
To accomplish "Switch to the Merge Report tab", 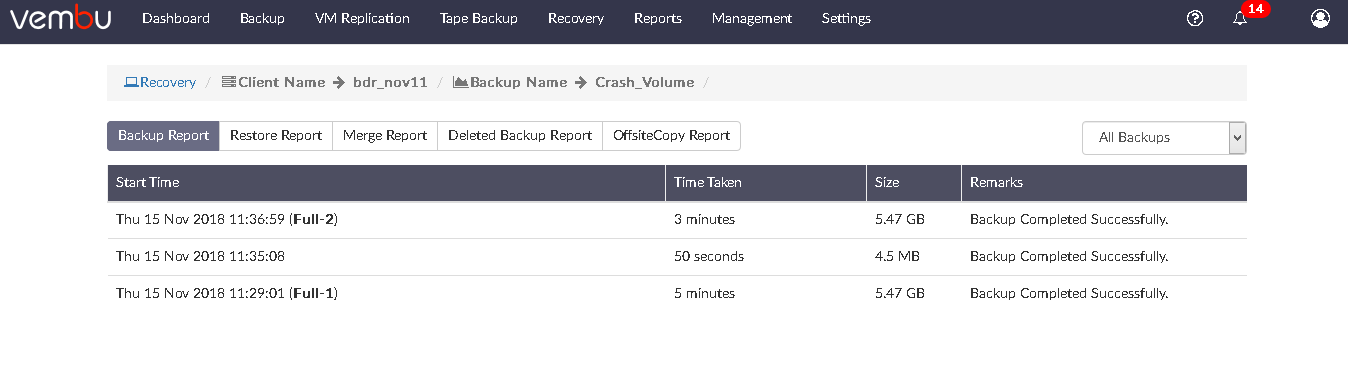I will (x=385, y=136).
